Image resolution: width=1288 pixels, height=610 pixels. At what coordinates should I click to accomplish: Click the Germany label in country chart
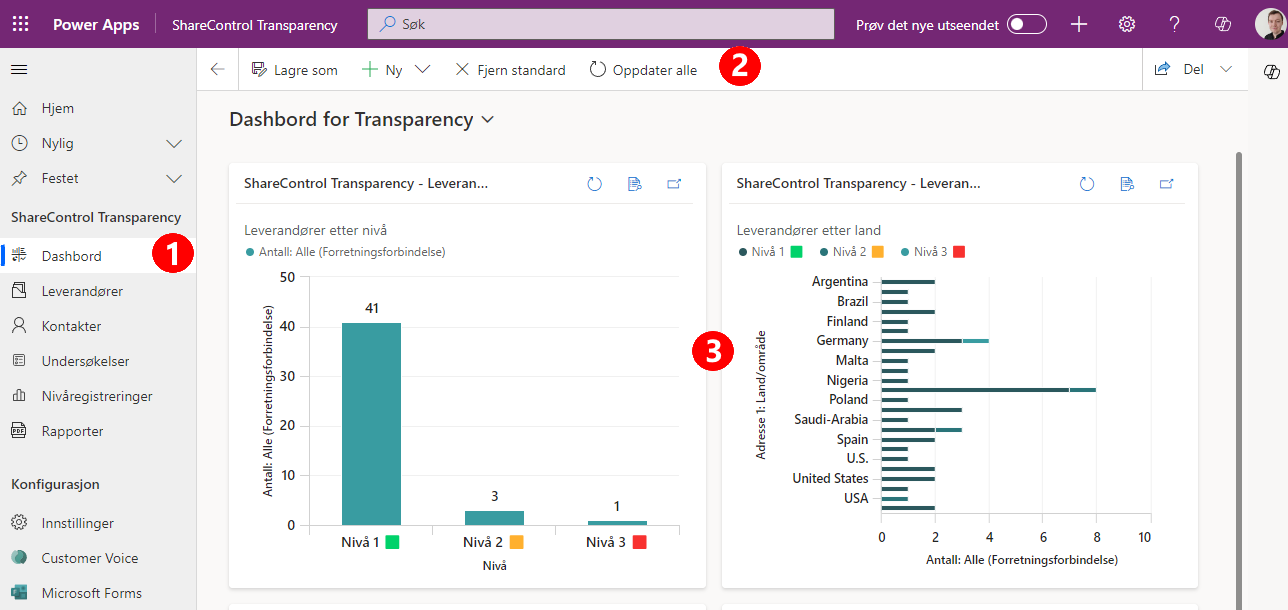842,341
